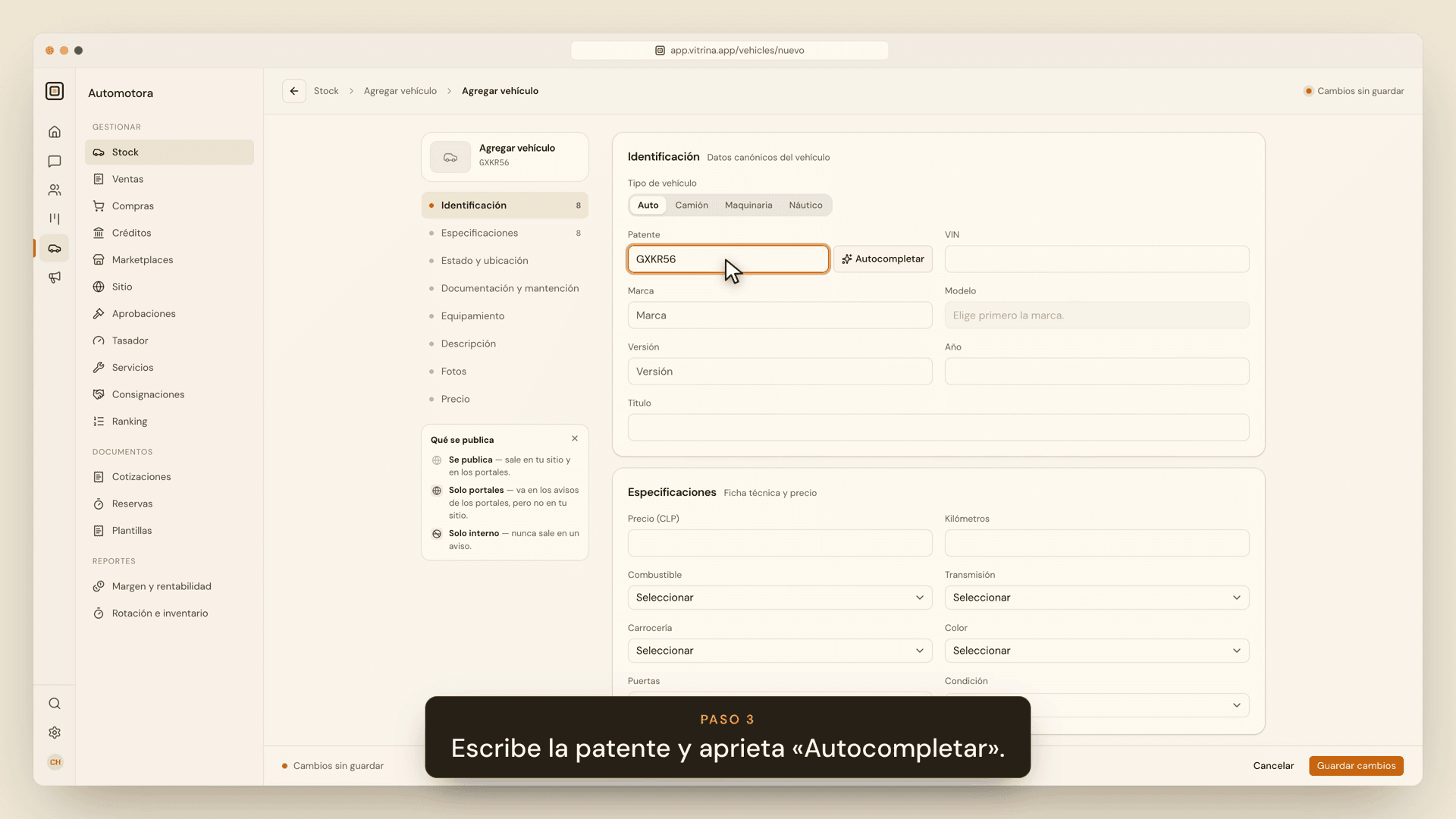The width and height of the screenshot is (1456, 819).
Task: Go back with the arrow button
Action: (294, 91)
